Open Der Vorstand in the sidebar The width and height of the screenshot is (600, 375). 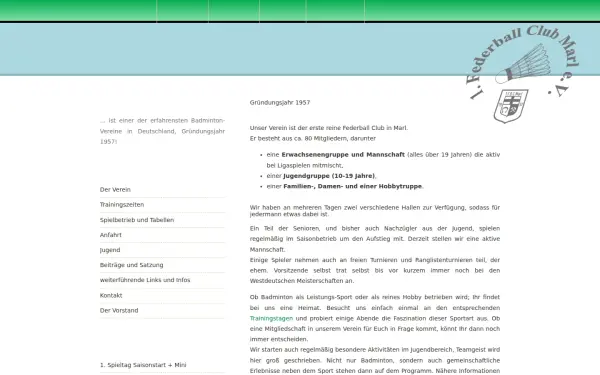(x=119, y=310)
